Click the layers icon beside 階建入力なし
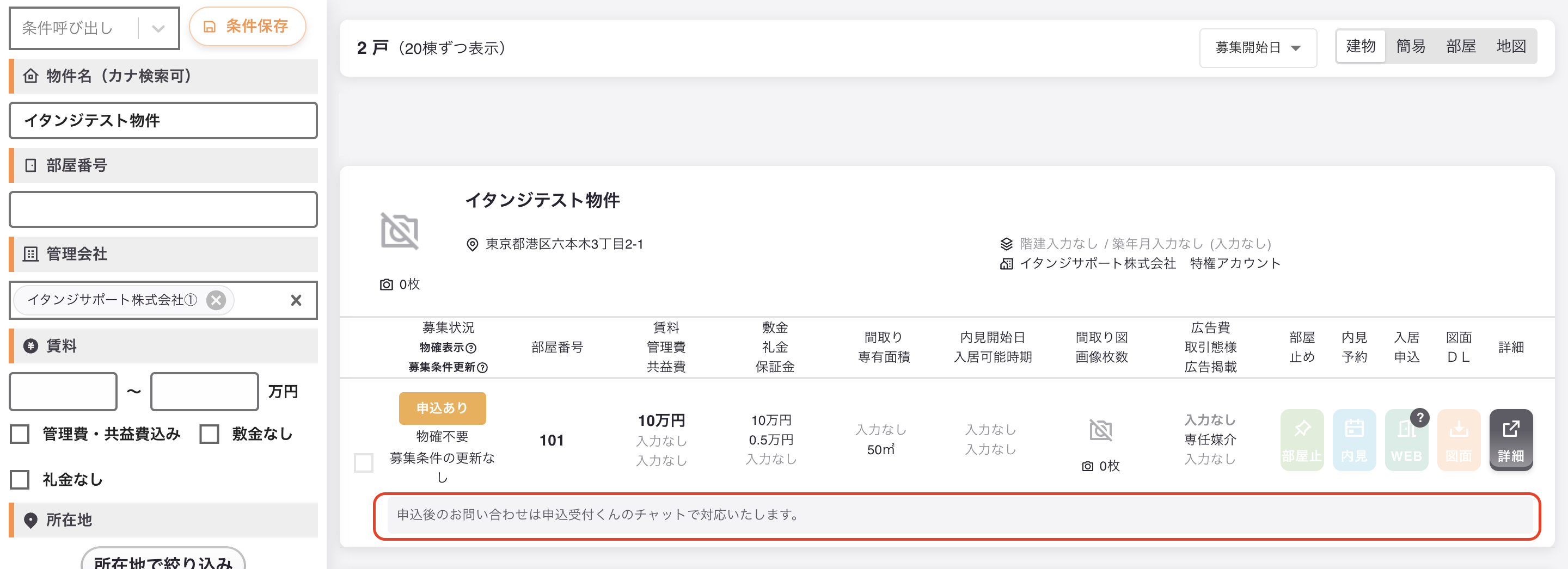Viewport: 1568px width, 569px height. tap(1006, 244)
